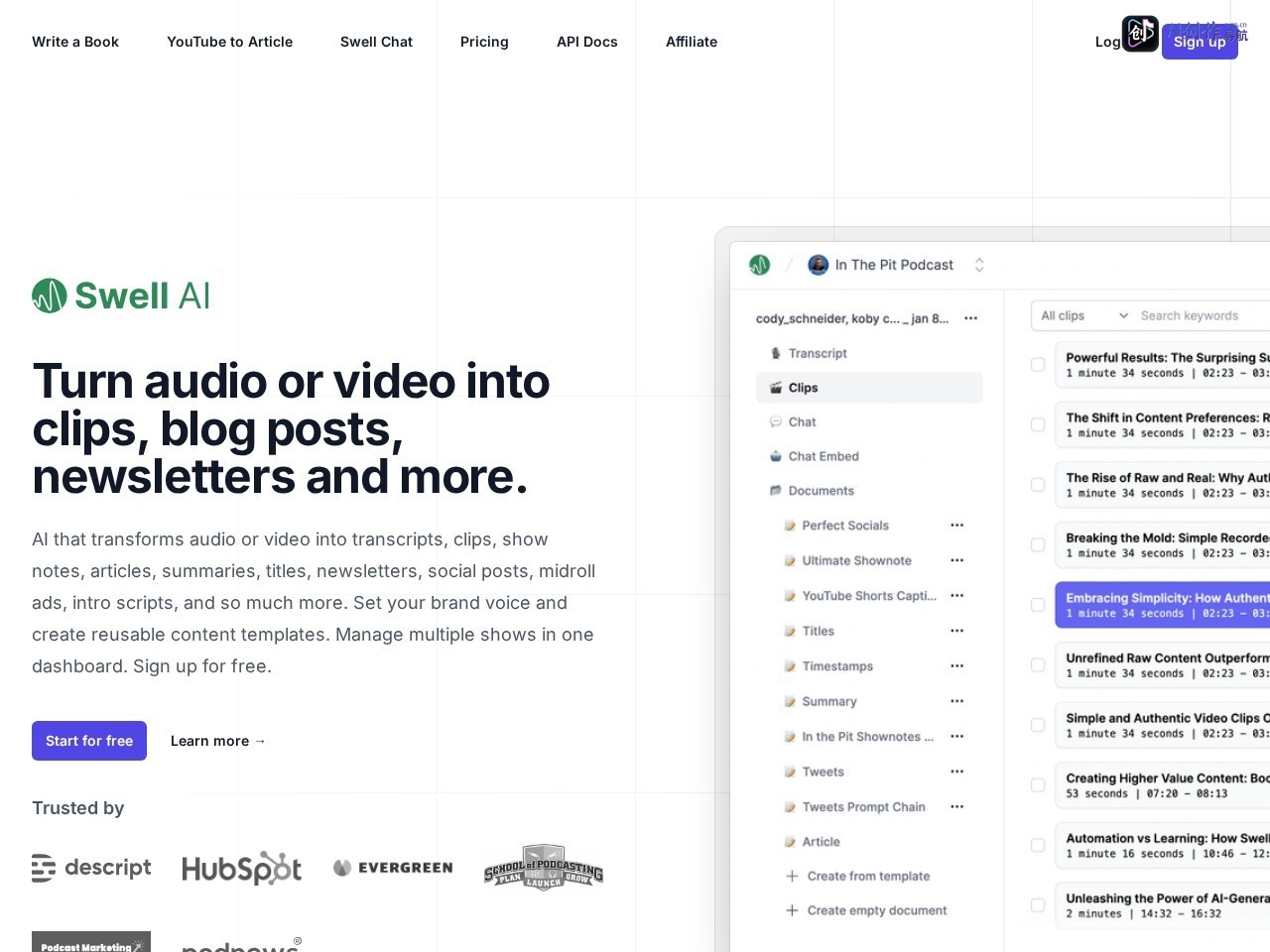This screenshot has width=1270, height=952.
Task: Open the Descript logo under Trusted by
Action: click(x=91, y=868)
